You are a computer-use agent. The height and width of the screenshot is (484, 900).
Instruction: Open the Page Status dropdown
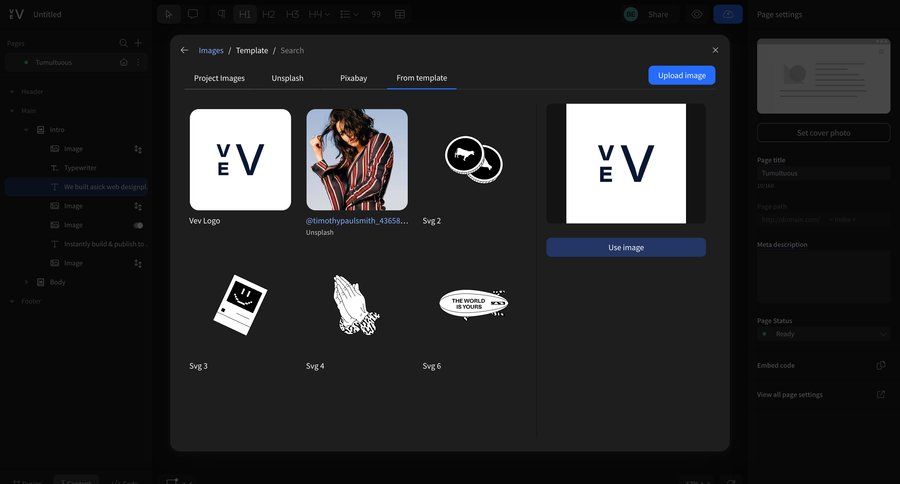(823, 334)
